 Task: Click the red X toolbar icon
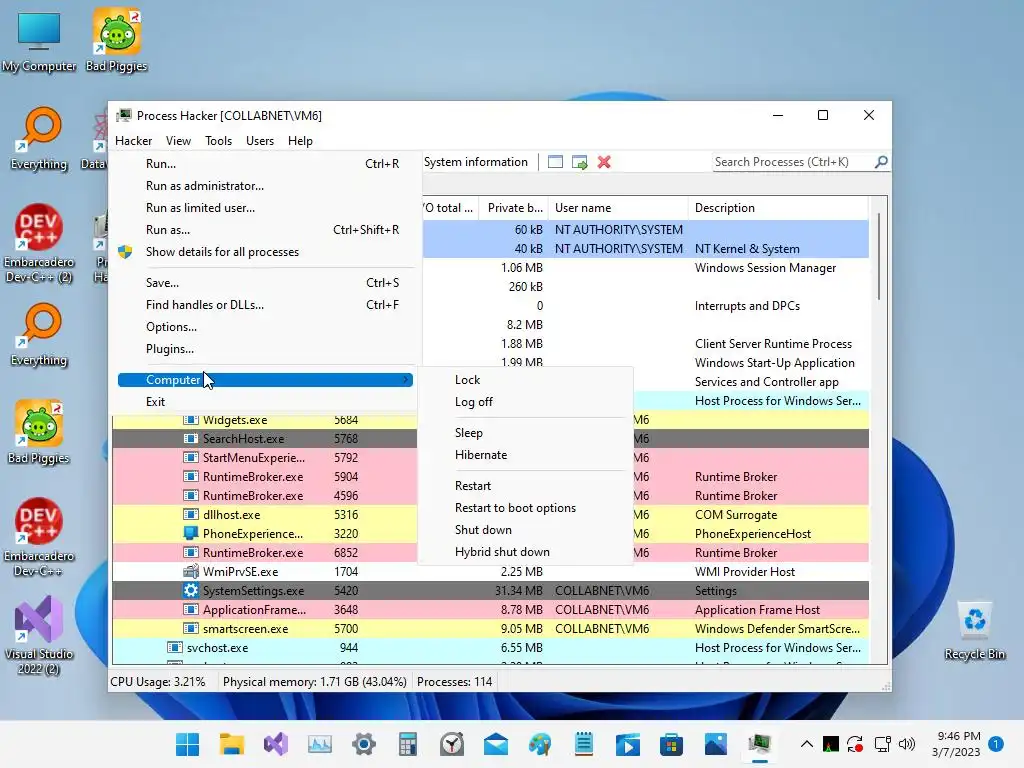point(604,162)
